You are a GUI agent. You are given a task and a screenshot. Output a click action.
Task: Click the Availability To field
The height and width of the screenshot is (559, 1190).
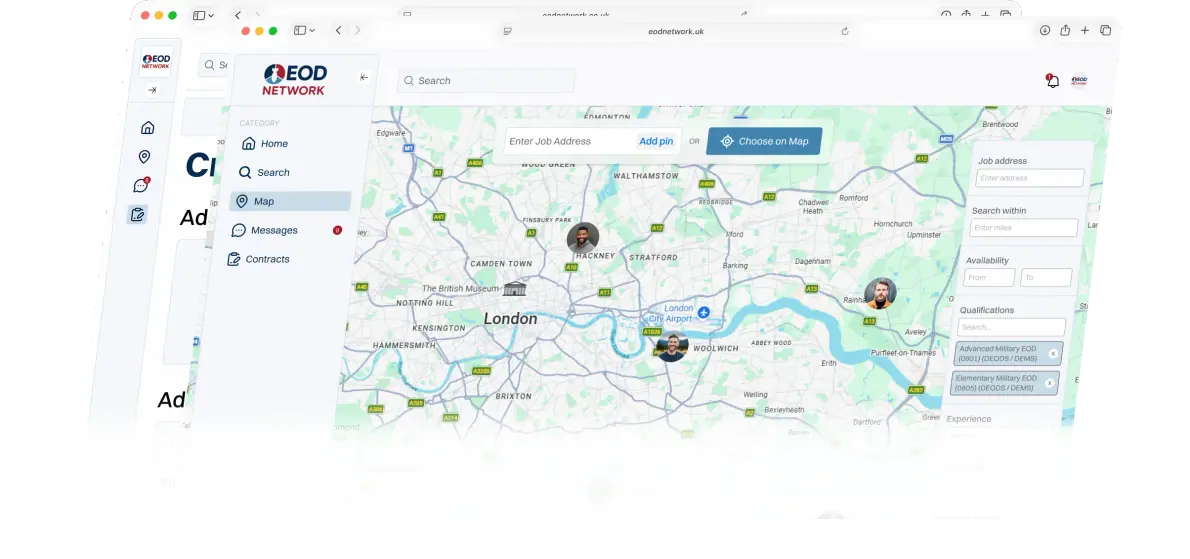coord(1046,278)
